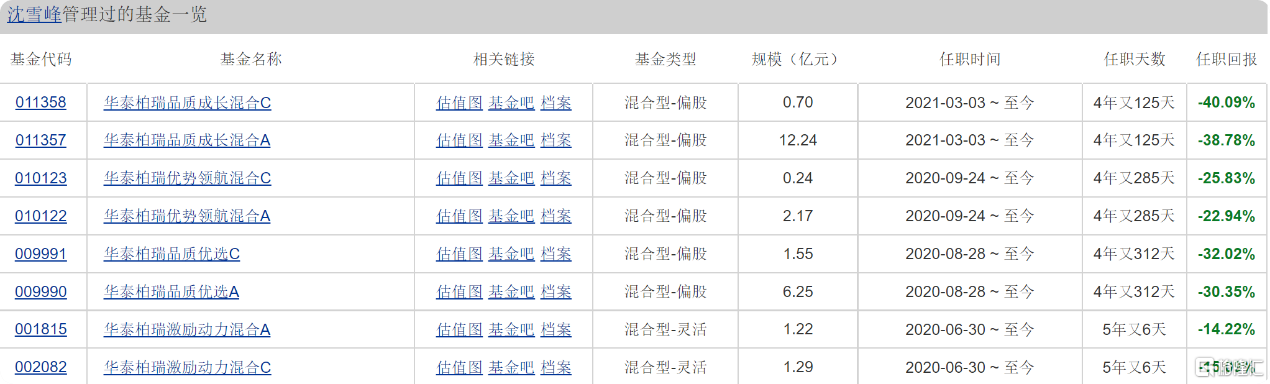Select the -30.35% return value
1270x384 pixels.
click(1226, 292)
